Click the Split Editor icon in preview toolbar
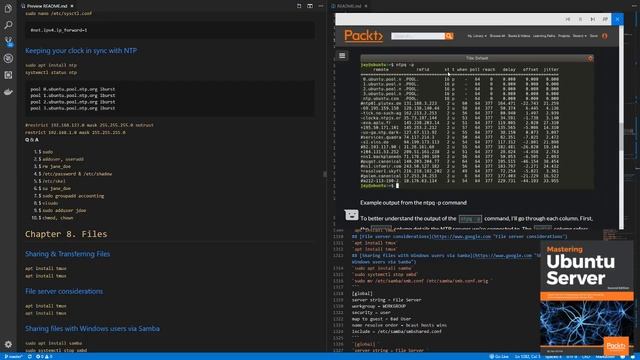This screenshot has height=360, width=640. coord(310,6)
